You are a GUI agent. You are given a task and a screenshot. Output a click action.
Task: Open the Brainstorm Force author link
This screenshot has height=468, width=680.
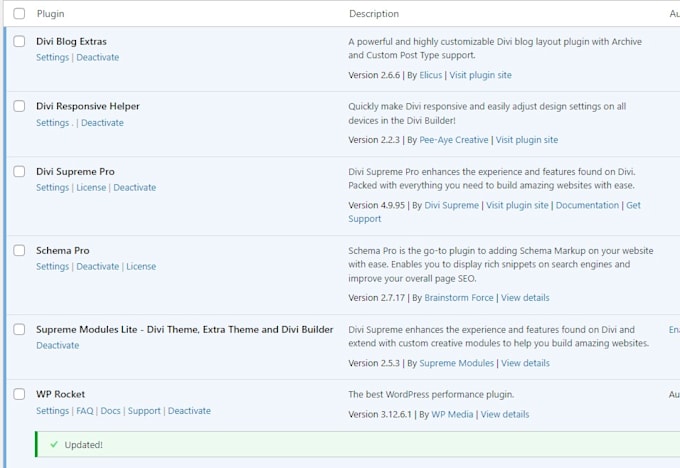pos(459,298)
